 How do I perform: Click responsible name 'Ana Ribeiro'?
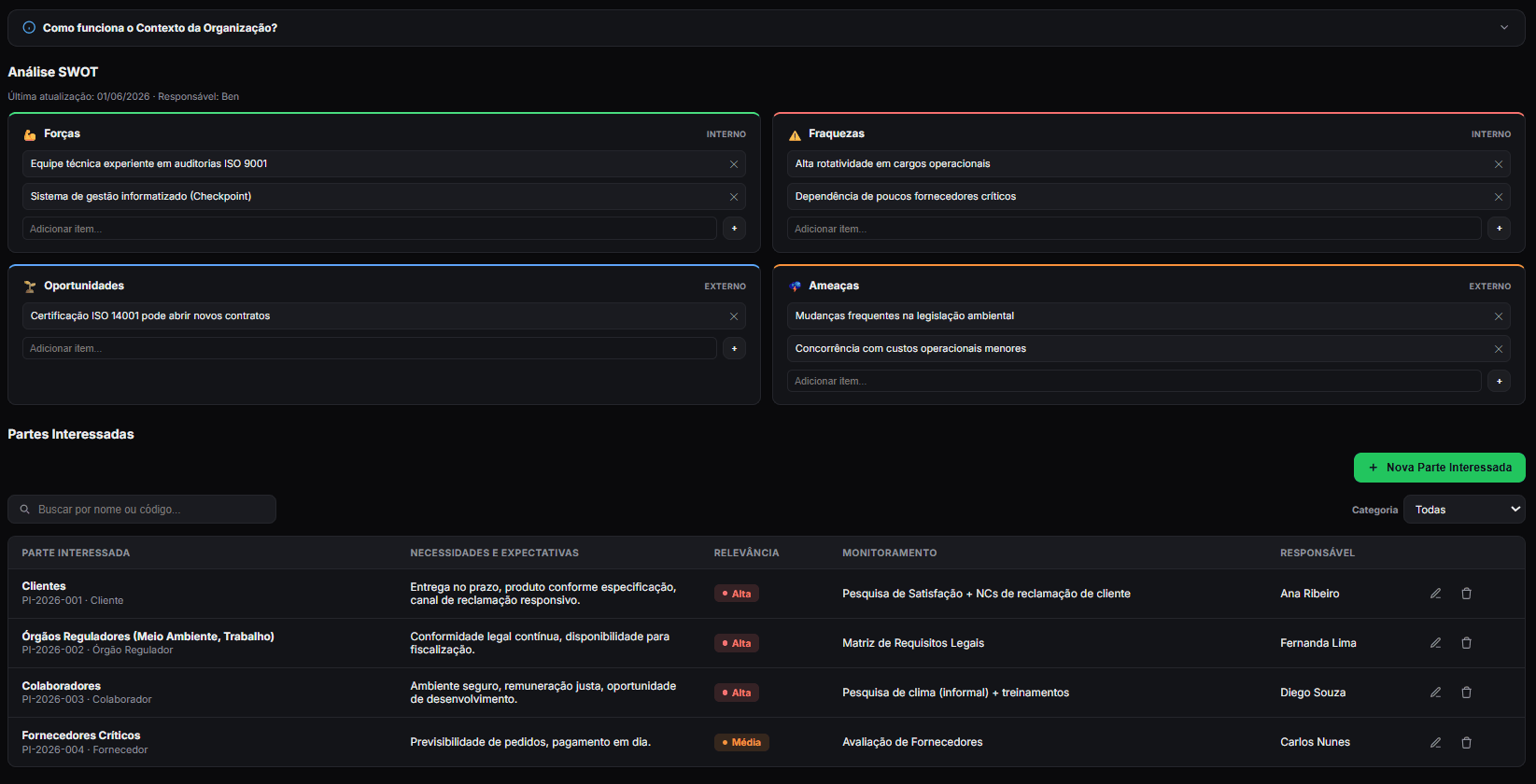[x=1310, y=594]
